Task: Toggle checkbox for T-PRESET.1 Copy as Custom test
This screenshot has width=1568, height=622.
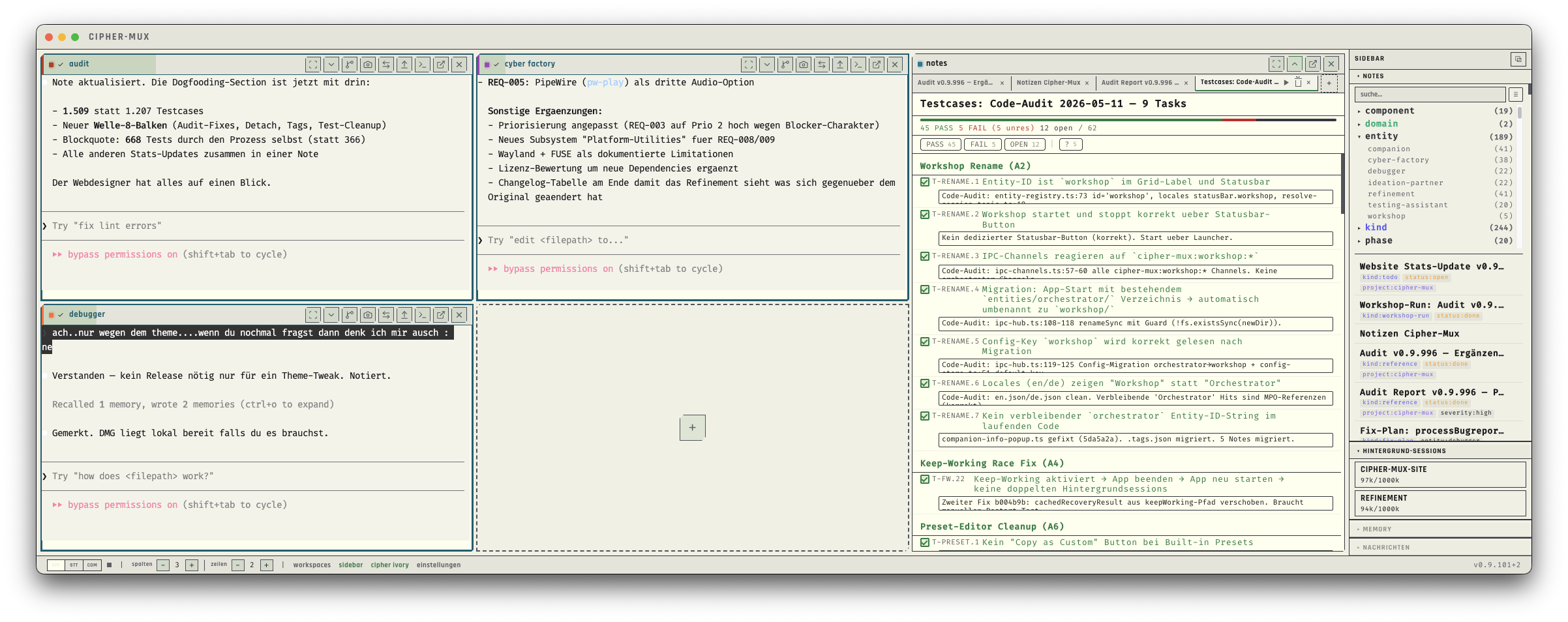Action: pos(925,542)
